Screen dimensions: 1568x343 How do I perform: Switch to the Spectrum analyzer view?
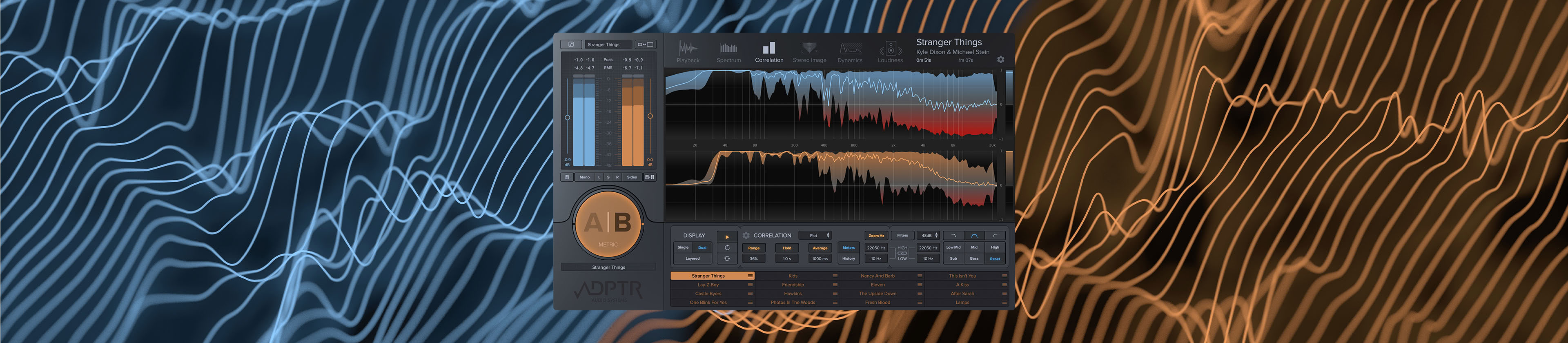[x=728, y=51]
